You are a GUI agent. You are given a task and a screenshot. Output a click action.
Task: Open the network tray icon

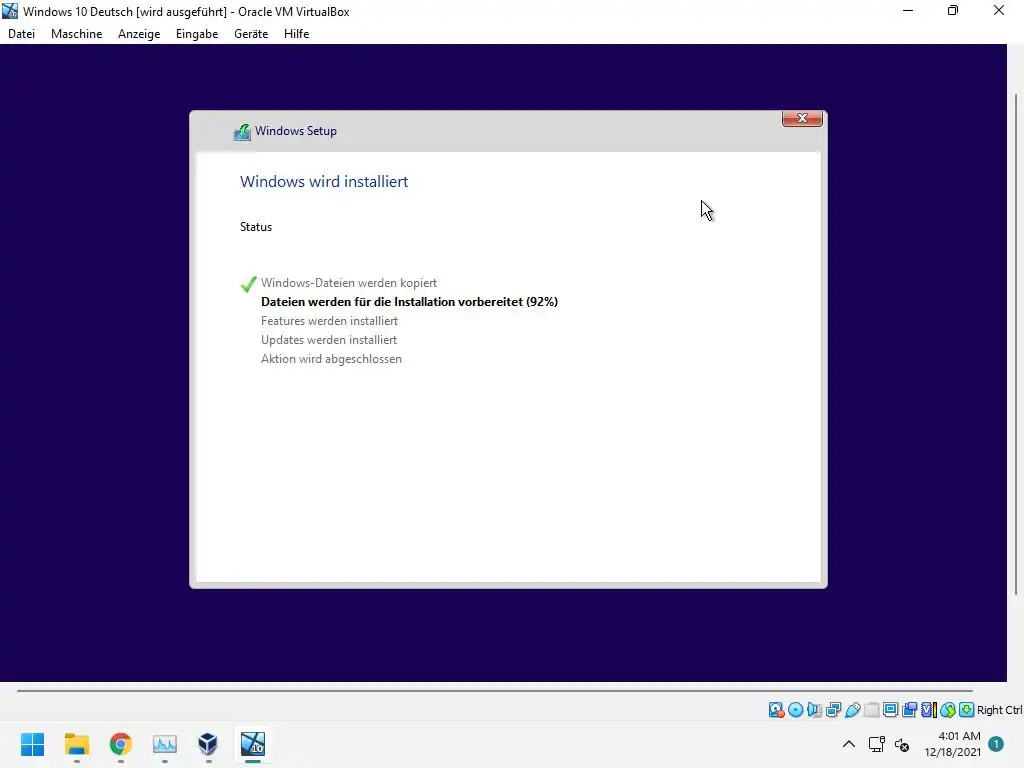877,744
